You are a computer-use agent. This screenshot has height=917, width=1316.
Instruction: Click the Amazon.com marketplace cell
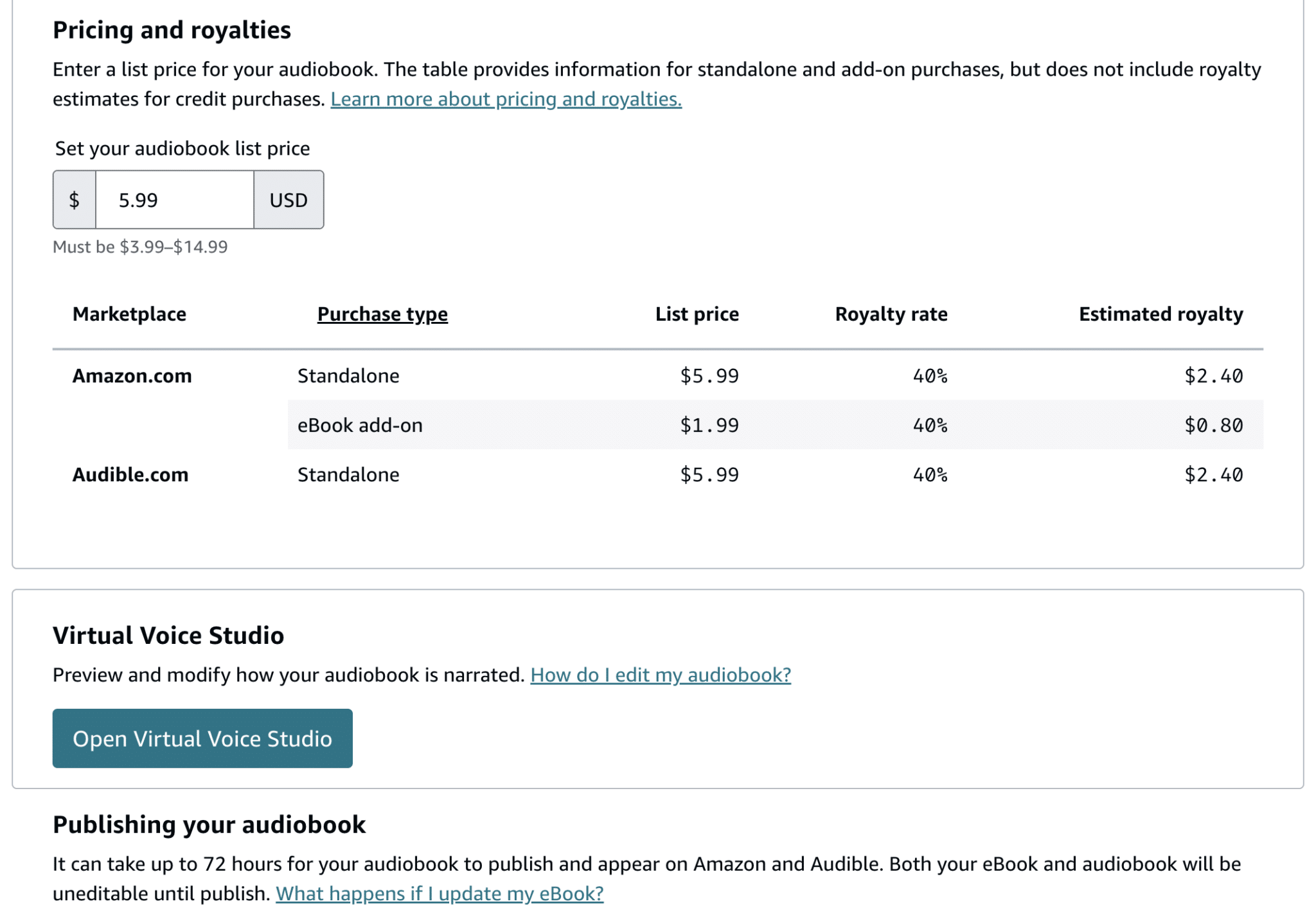(132, 376)
